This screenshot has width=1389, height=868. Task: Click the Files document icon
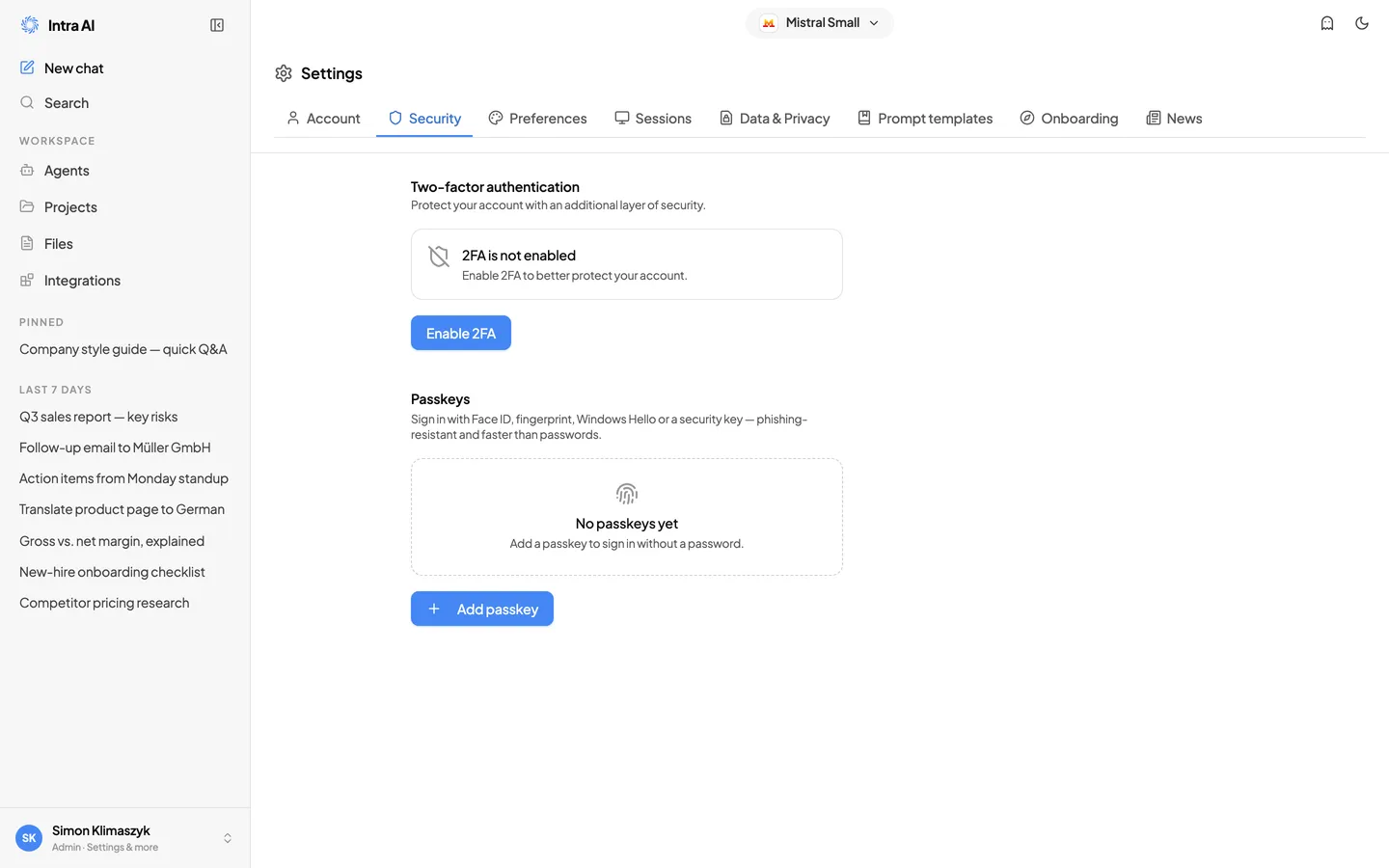pyautogui.click(x=27, y=243)
